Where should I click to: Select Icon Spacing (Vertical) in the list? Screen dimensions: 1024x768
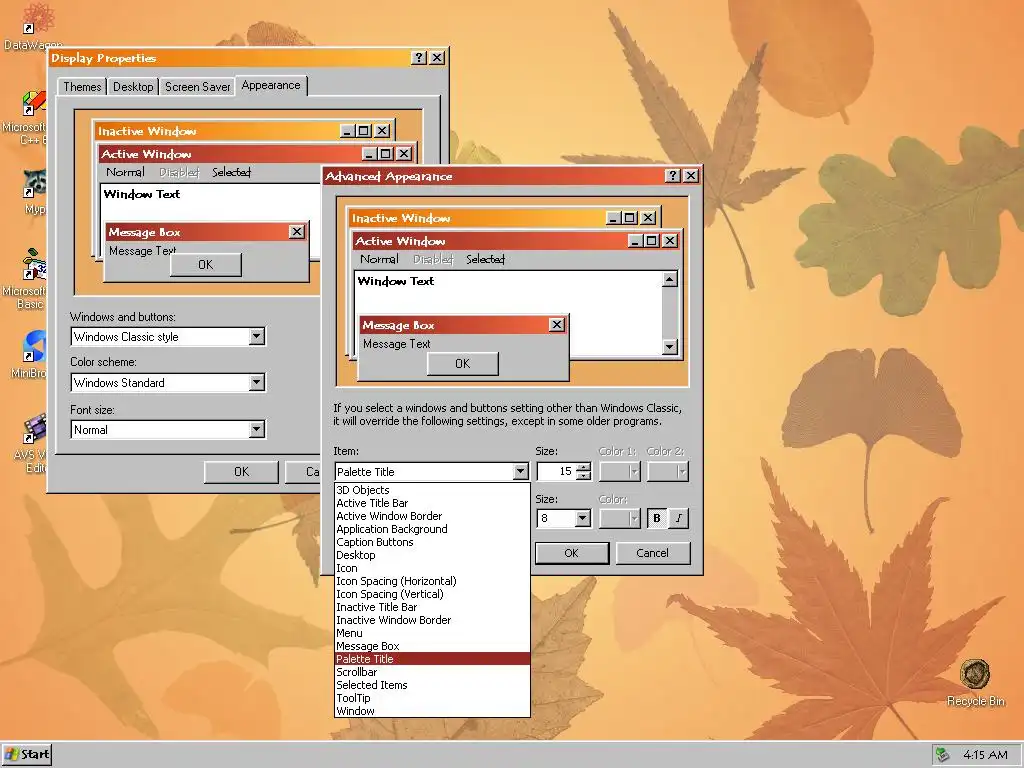432,594
